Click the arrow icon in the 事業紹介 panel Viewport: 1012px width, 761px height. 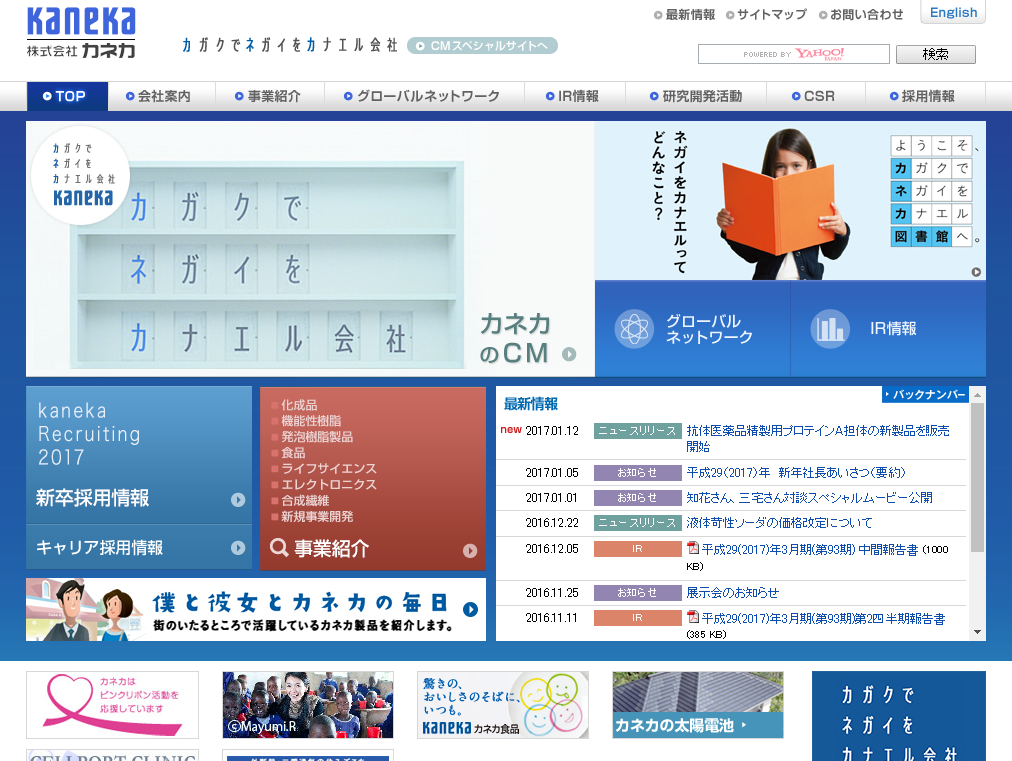click(x=470, y=551)
